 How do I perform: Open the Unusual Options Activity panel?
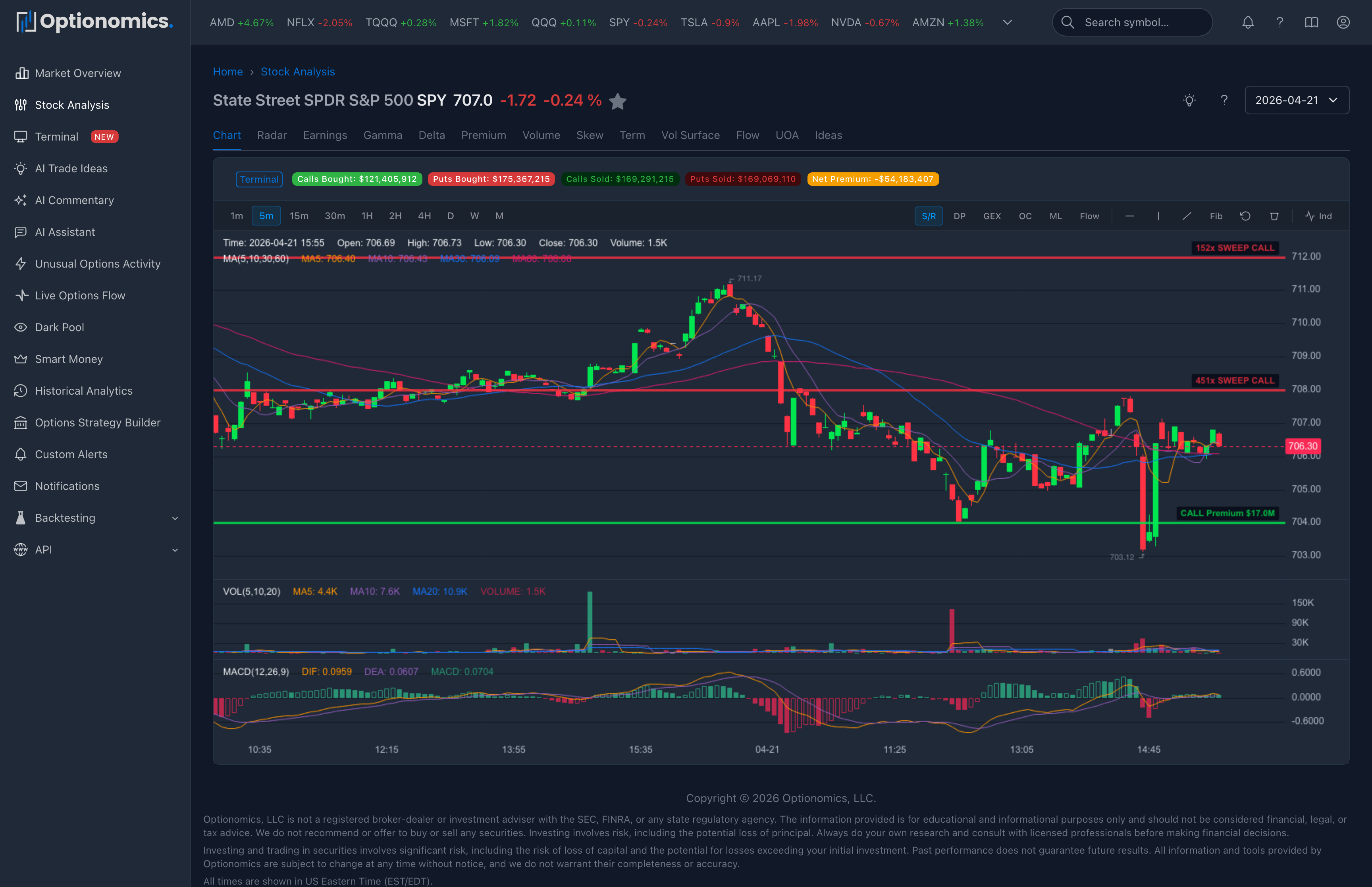(97, 263)
